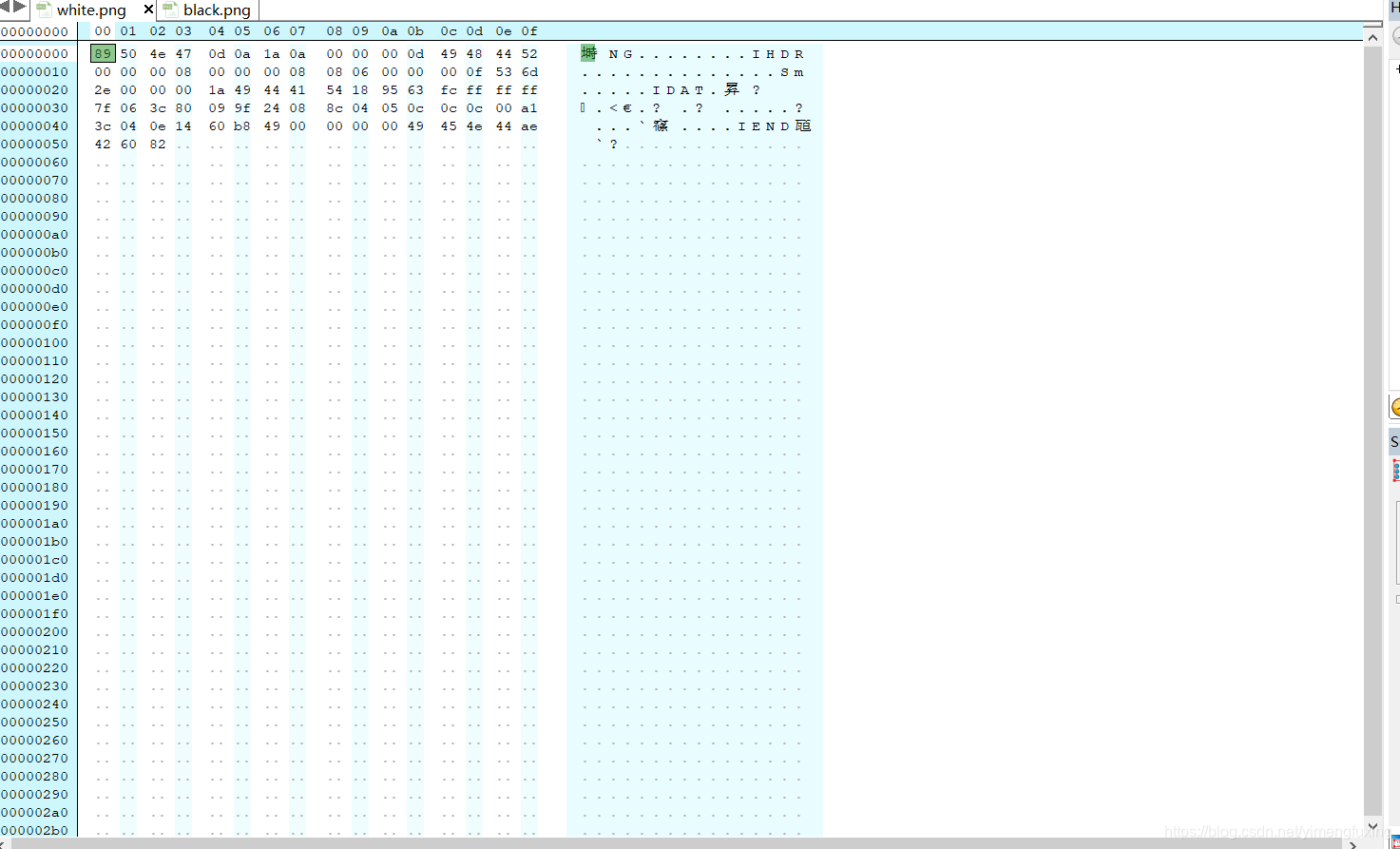Click IEND text in the ASCII pane
The height and width of the screenshot is (849, 1400).
(763, 126)
